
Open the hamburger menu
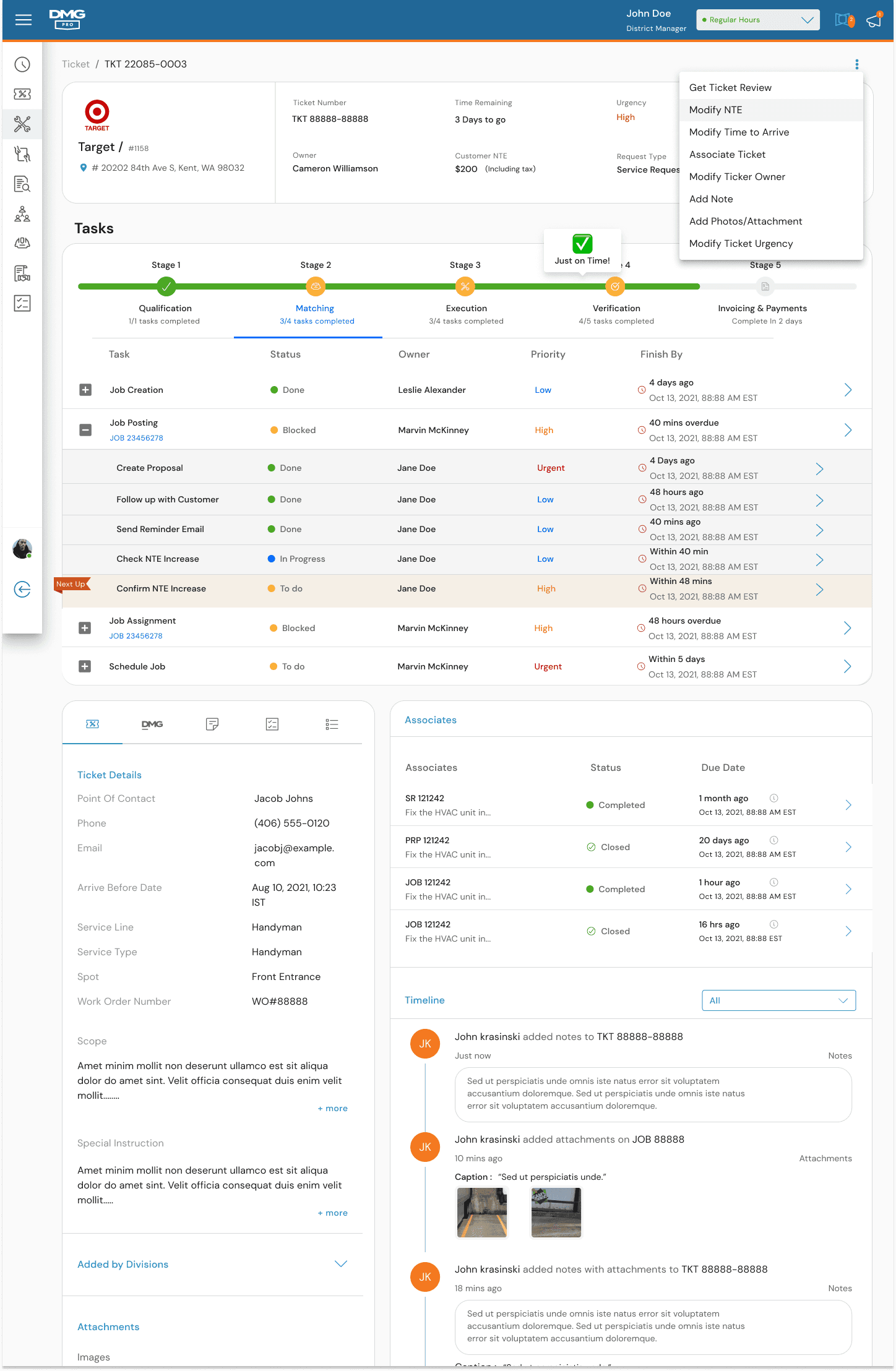click(24, 20)
